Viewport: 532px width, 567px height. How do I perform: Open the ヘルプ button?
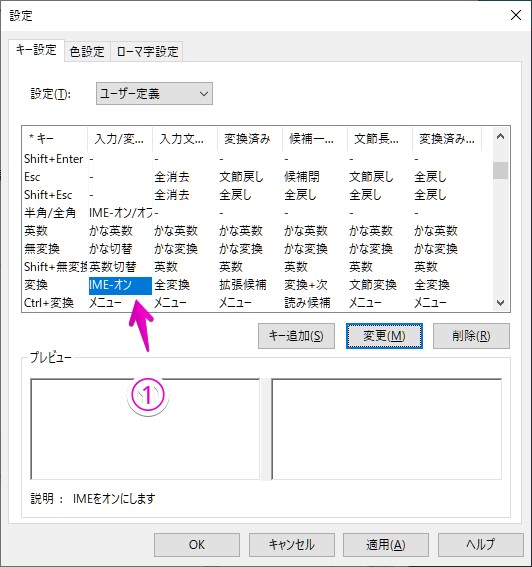click(x=481, y=545)
